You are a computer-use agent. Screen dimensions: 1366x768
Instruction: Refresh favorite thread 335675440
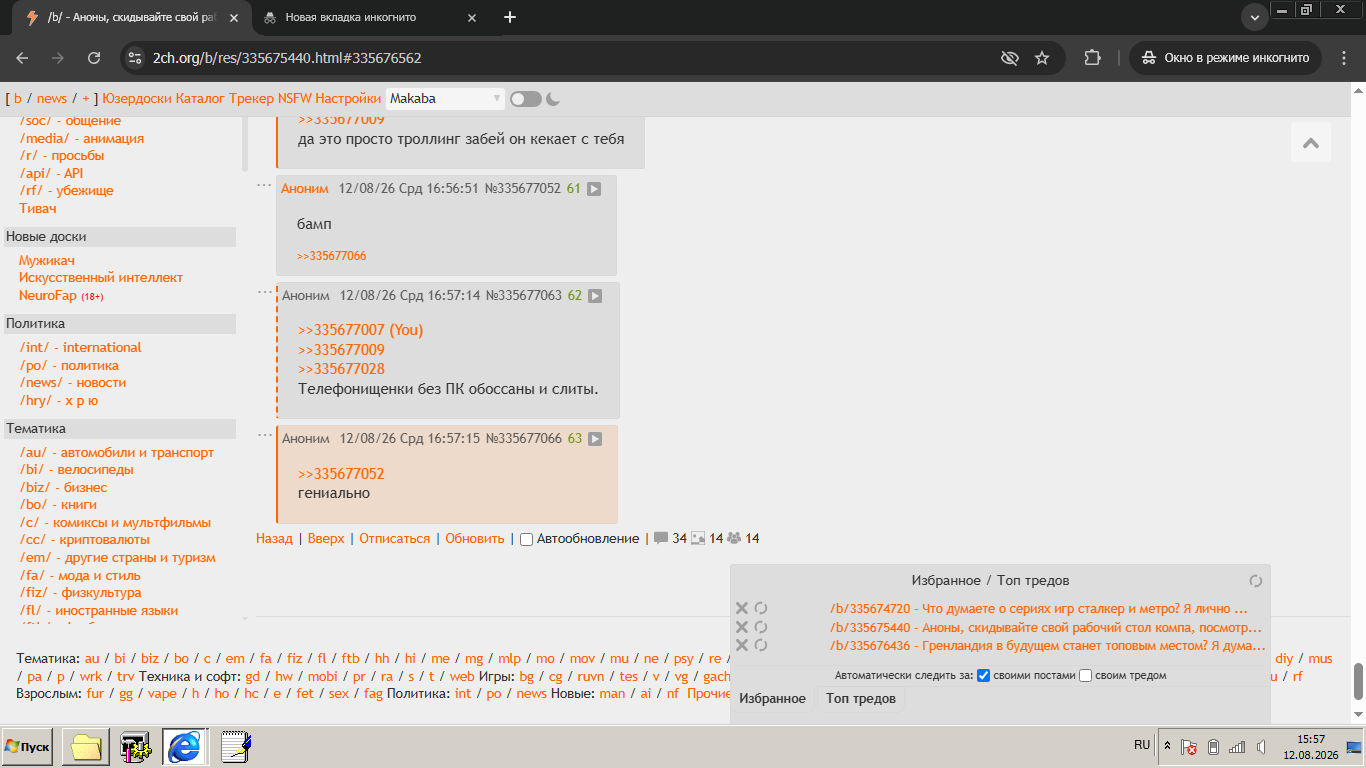click(x=761, y=627)
